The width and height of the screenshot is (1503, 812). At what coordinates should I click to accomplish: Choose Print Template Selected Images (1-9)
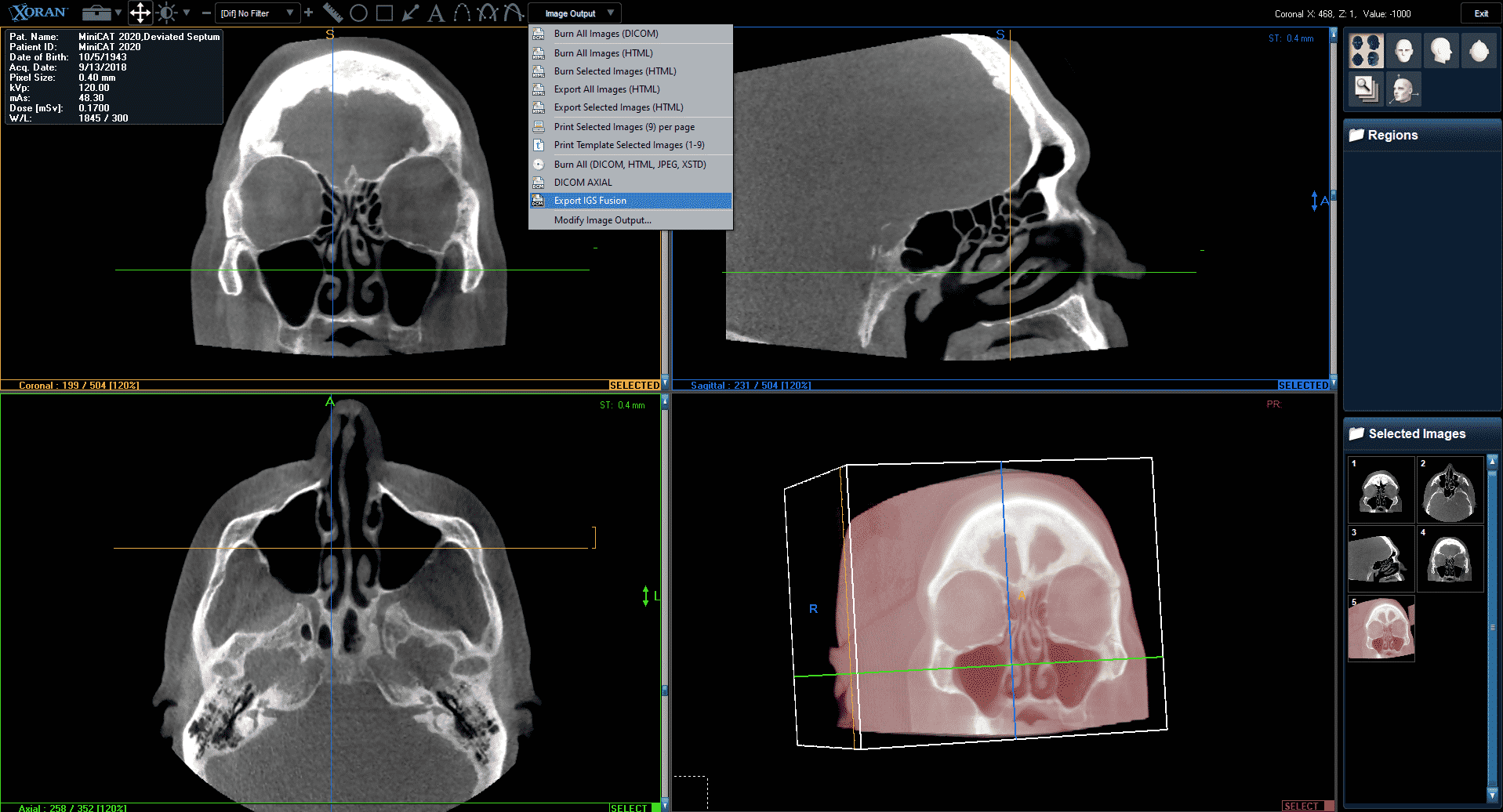631,145
